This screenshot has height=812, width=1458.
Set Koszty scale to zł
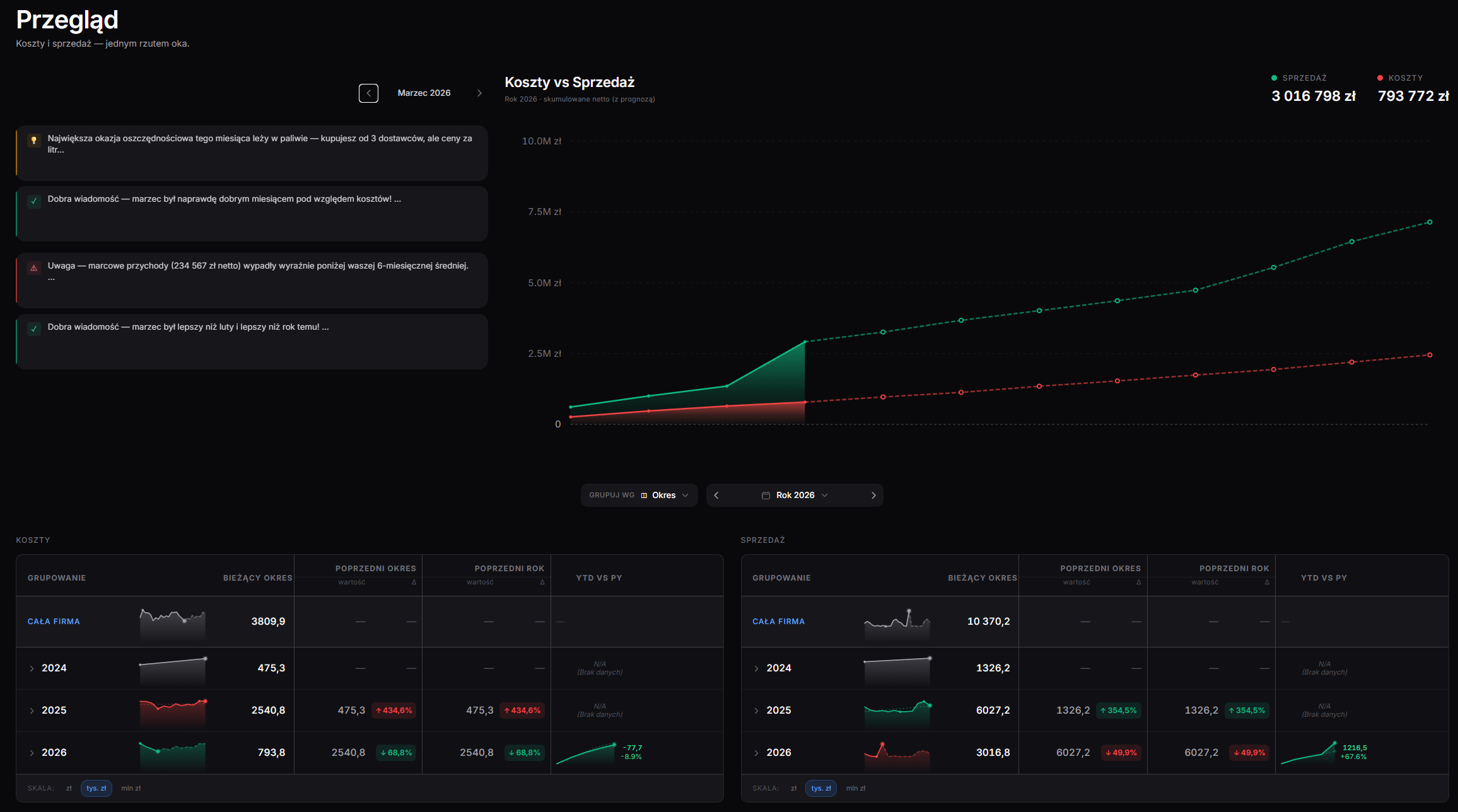click(x=69, y=788)
